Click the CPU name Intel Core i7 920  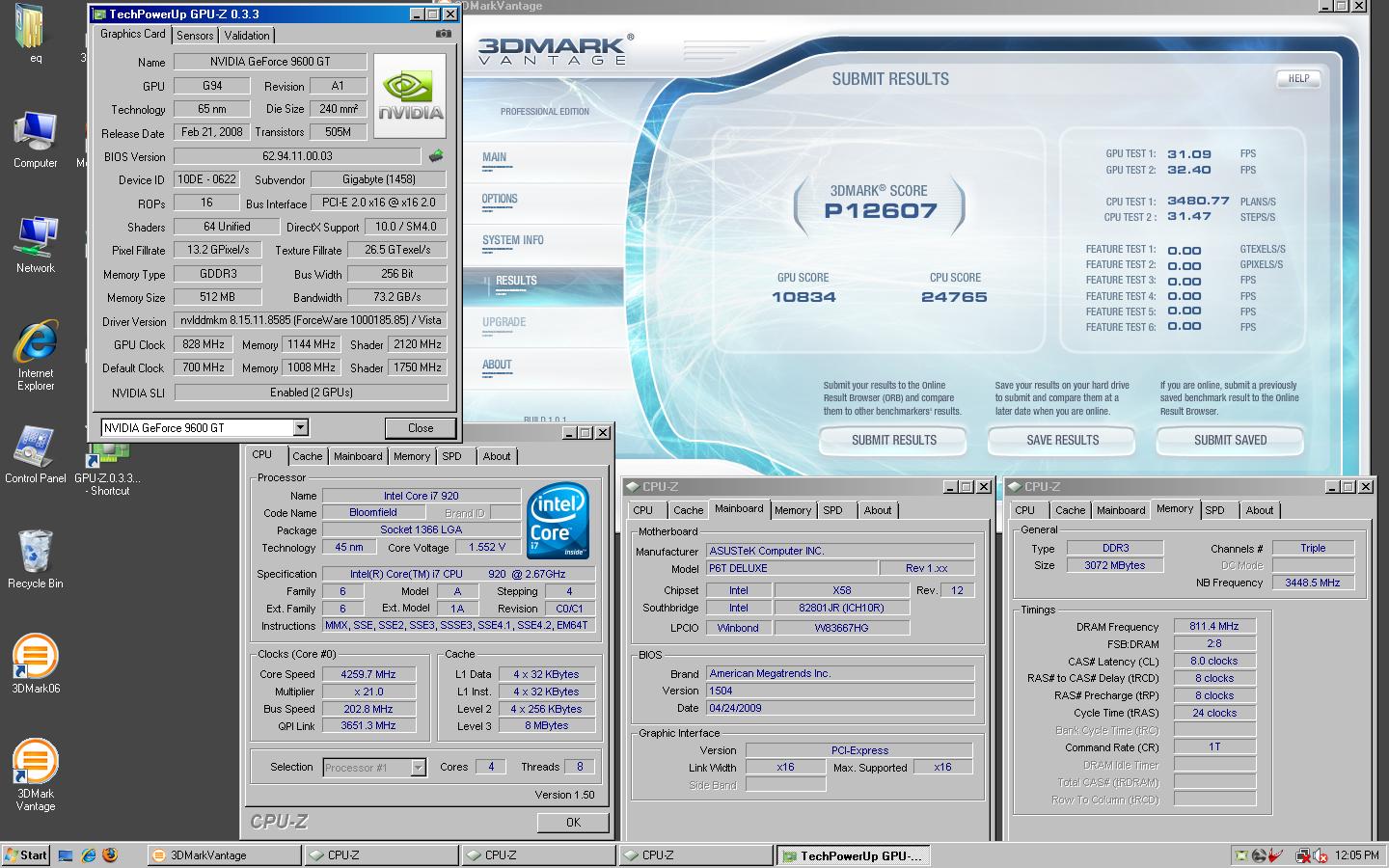tap(422, 496)
